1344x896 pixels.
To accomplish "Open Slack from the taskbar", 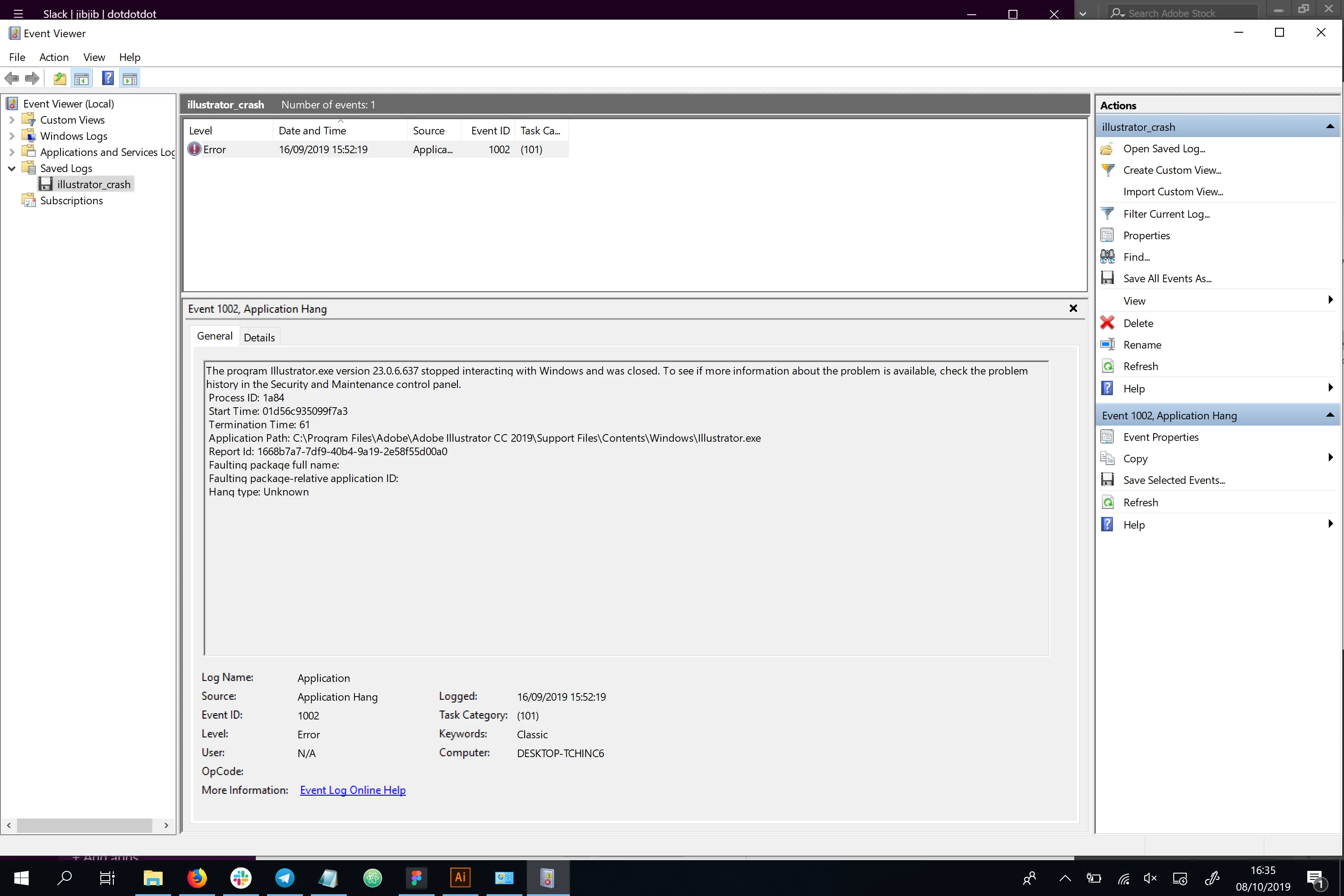I will pos(241,877).
